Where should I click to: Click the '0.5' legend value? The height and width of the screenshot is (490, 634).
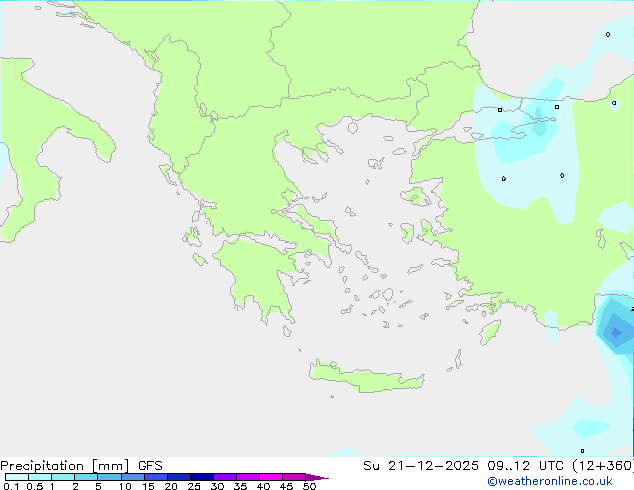point(35,486)
